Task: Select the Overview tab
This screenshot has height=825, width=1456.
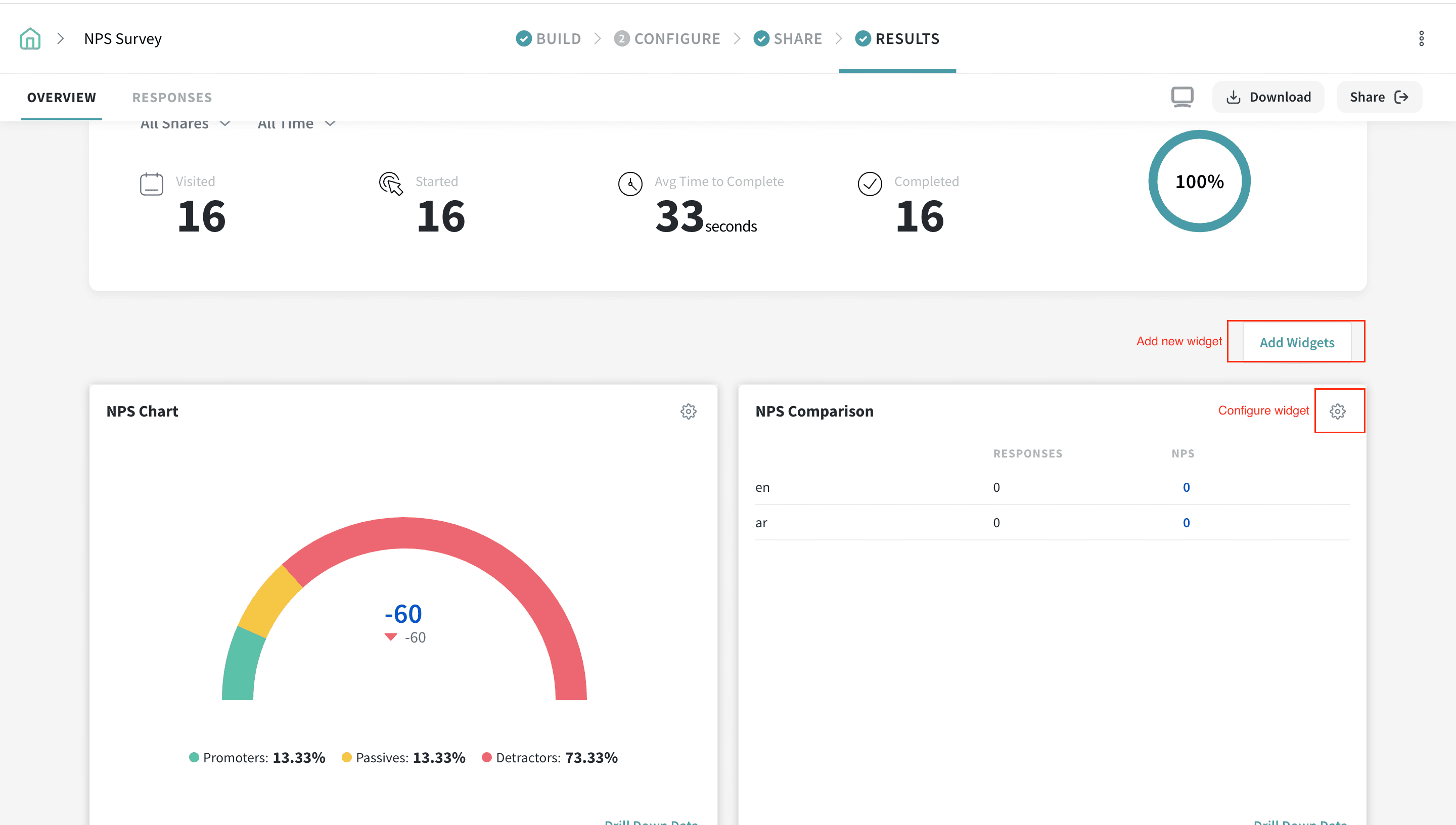Action: tap(62, 98)
